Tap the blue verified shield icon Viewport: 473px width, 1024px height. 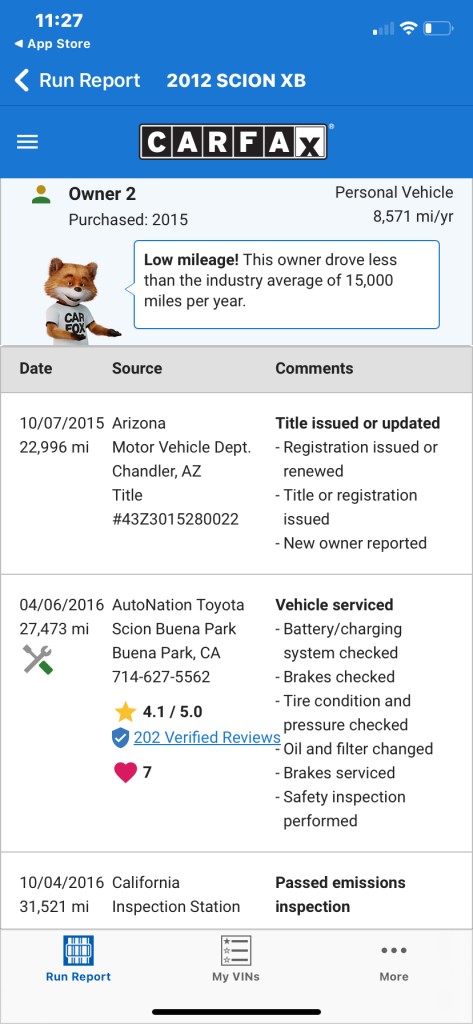pos(120,738)
